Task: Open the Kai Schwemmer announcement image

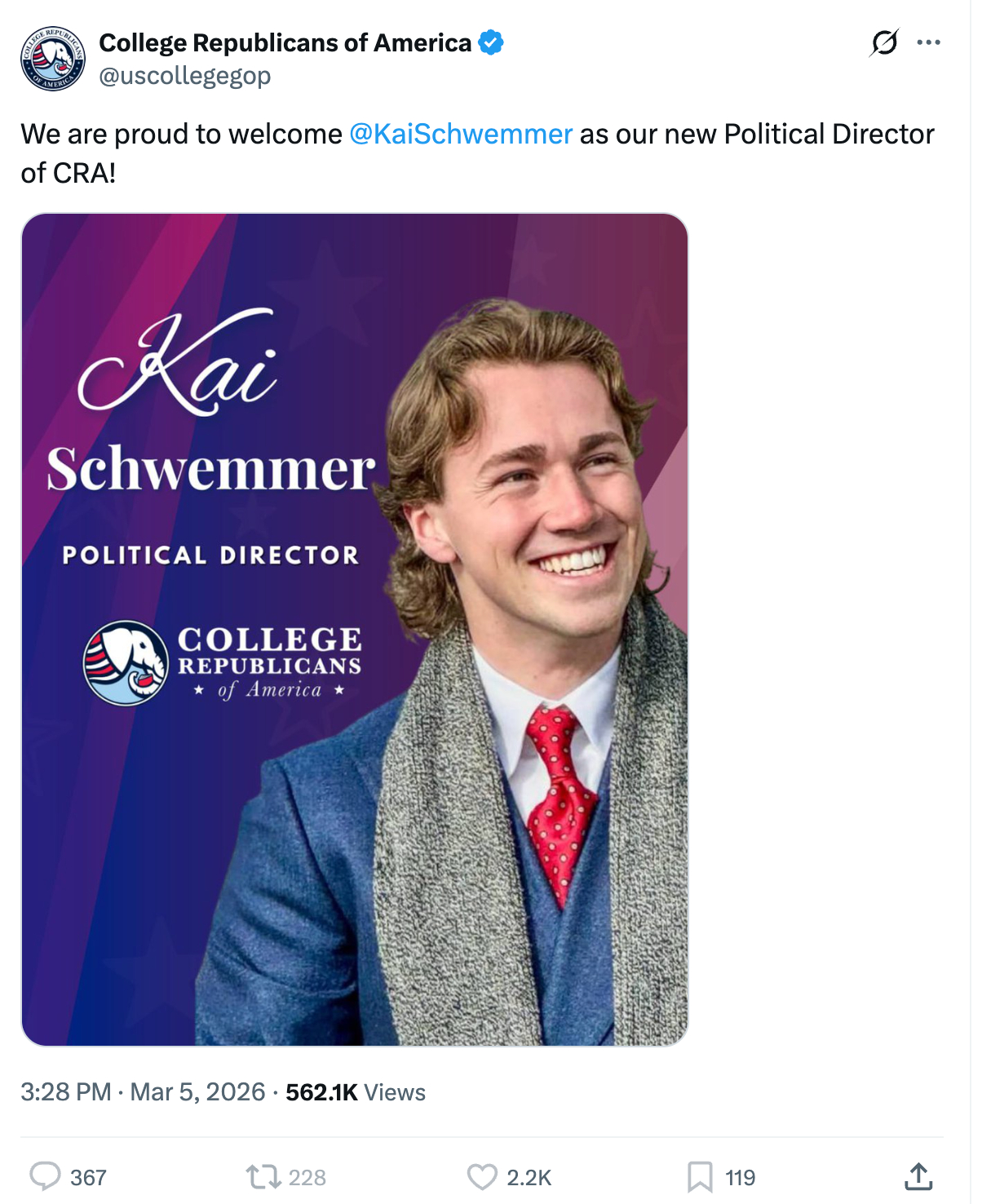Action: click(x=355, y=629)
